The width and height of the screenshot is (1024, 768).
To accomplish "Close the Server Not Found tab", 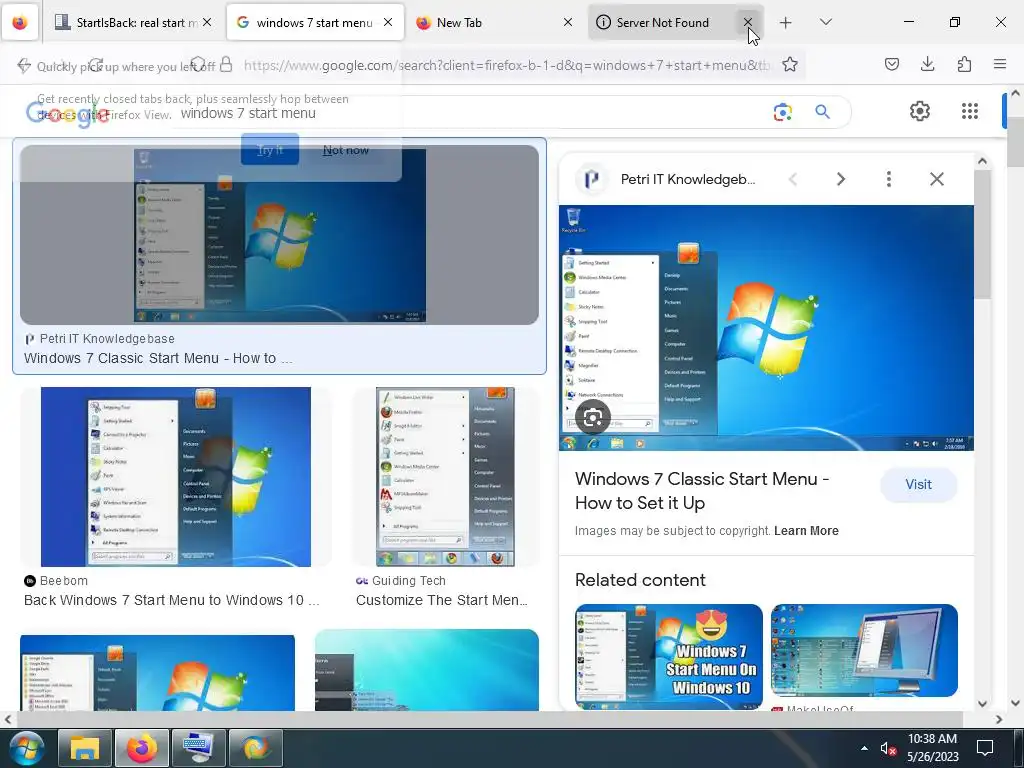I will coord(748,22).
